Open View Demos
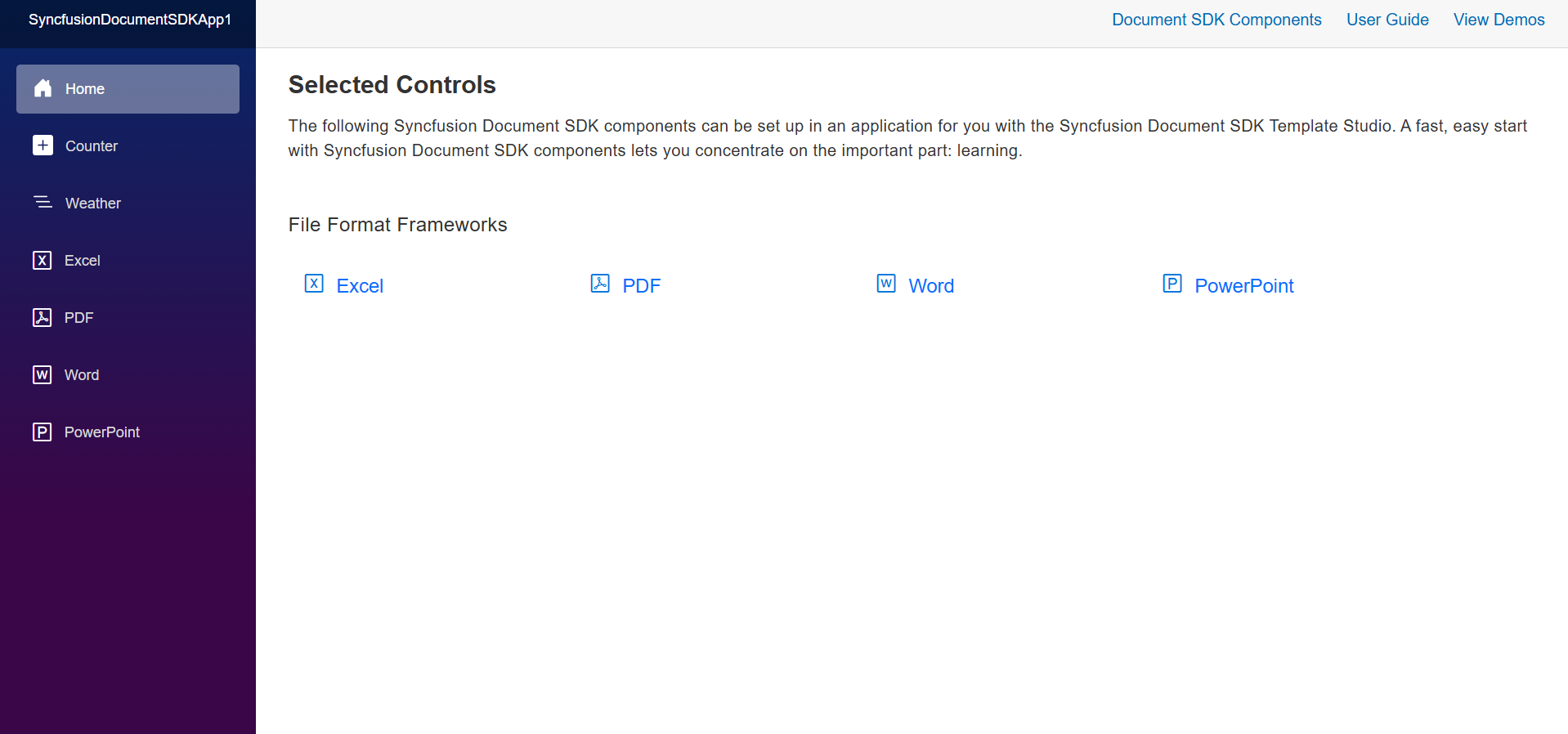Screen dimensions: 1568x734 click(1498, 19)
